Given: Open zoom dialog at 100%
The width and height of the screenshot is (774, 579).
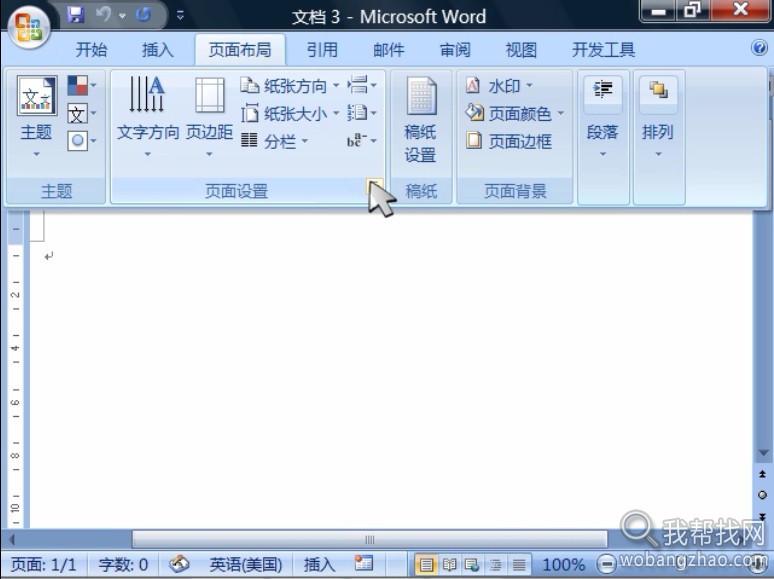Looking at the screenshot, I should tap(564, 564).
